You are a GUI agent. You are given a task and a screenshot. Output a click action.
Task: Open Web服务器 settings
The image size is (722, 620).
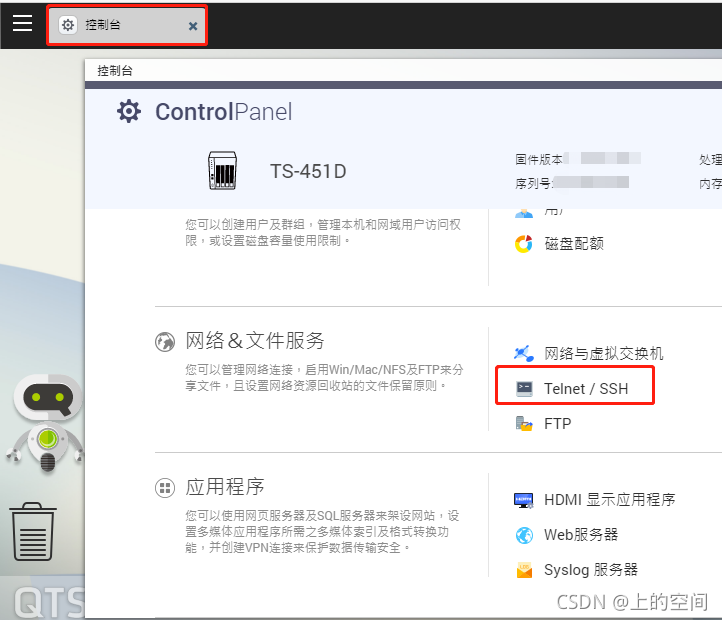pos(581,535)
